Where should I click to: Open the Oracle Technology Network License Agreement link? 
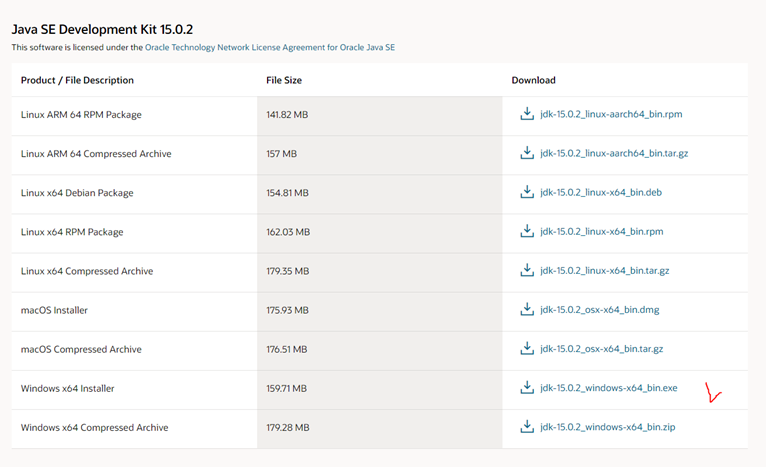(270, 47)
